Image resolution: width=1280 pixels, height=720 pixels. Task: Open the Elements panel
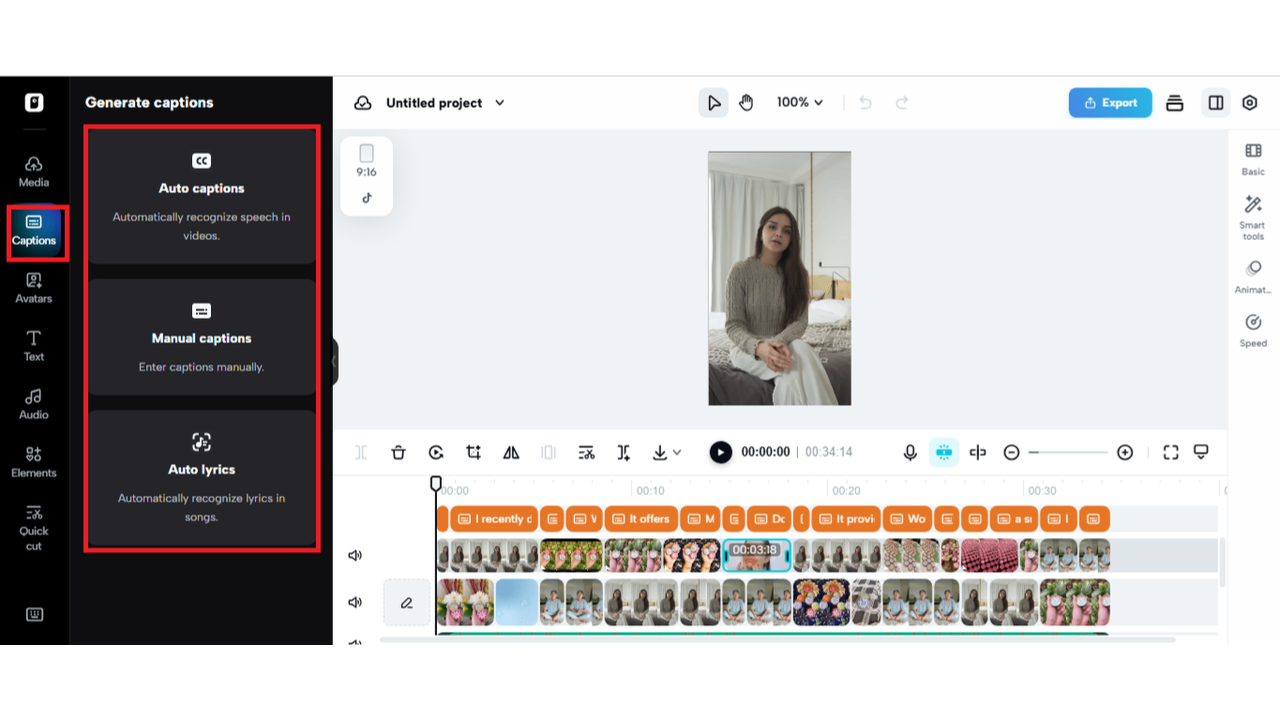pos(34,462)
